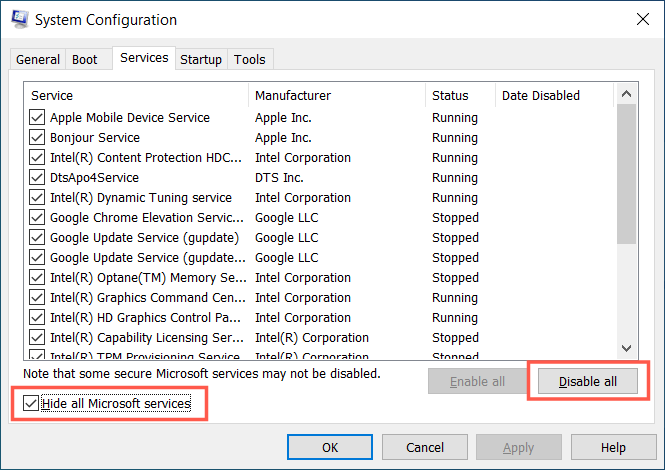Click the scroll down arrow in services list
The image size is (665, 470).
point(627,347)
